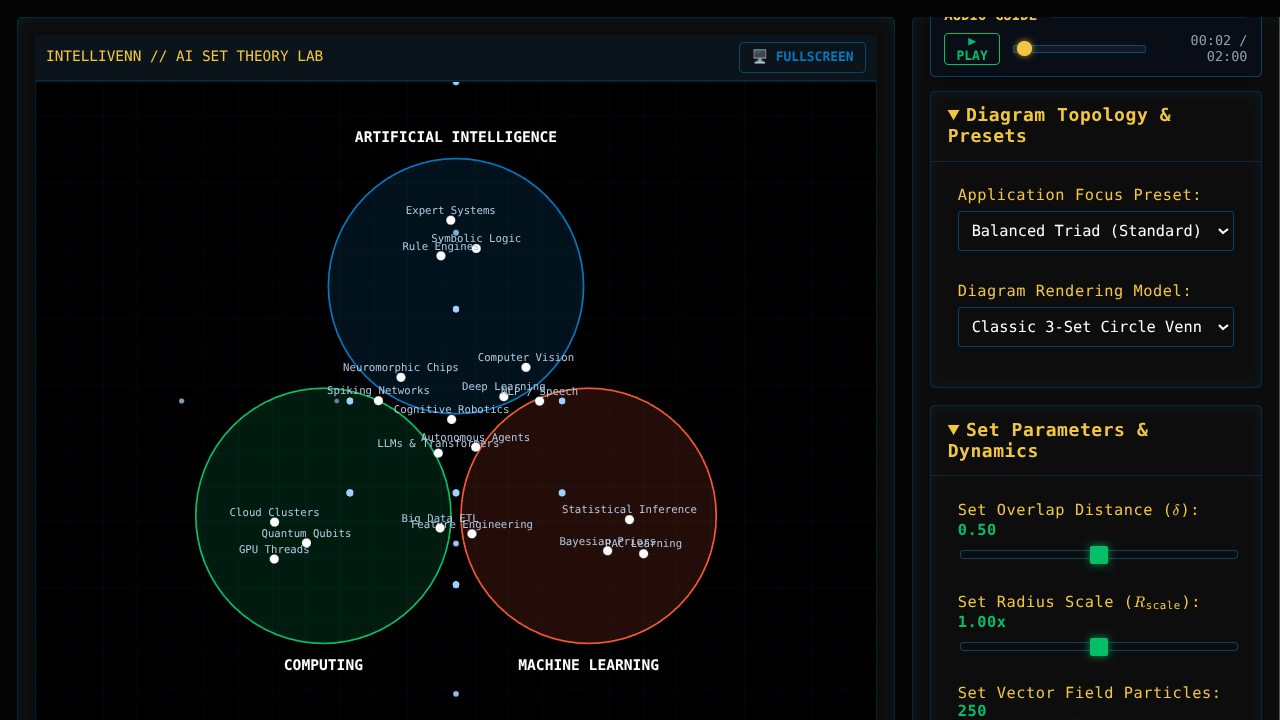Select the Big Data ETL node
Viewport: 1280px width, 720px height.
click(x=440, y=528)
